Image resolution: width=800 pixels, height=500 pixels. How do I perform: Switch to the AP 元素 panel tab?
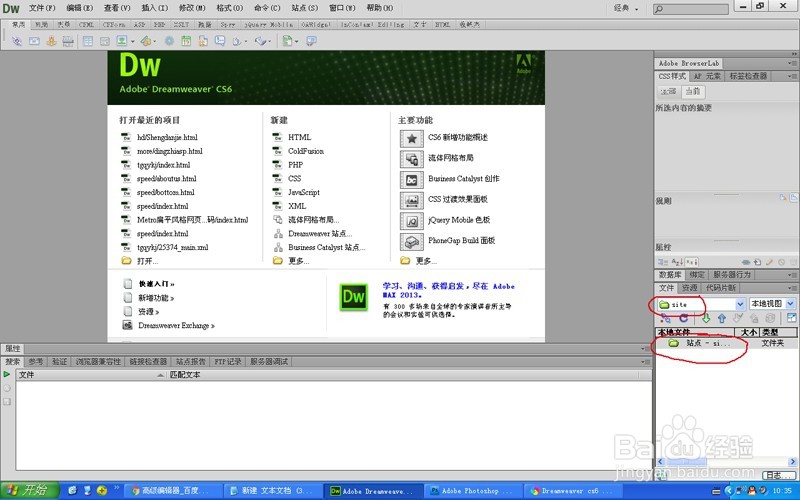(x=707, y=76)
